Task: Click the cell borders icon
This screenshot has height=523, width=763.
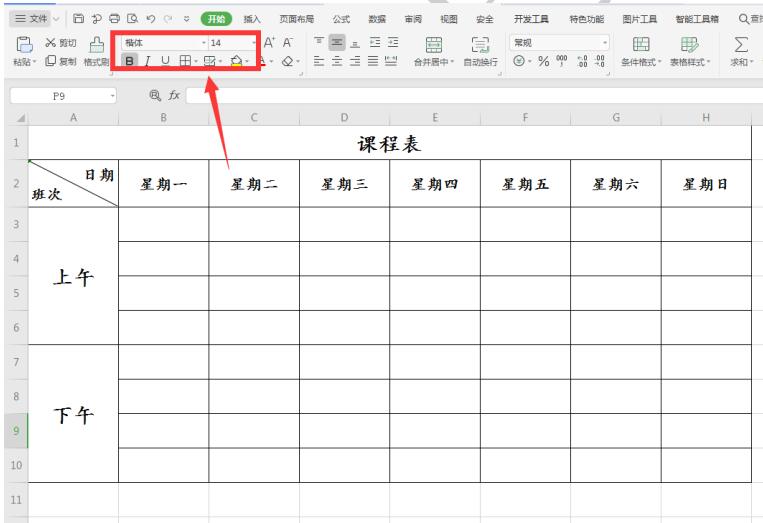Action: click(x=185, y=61)
